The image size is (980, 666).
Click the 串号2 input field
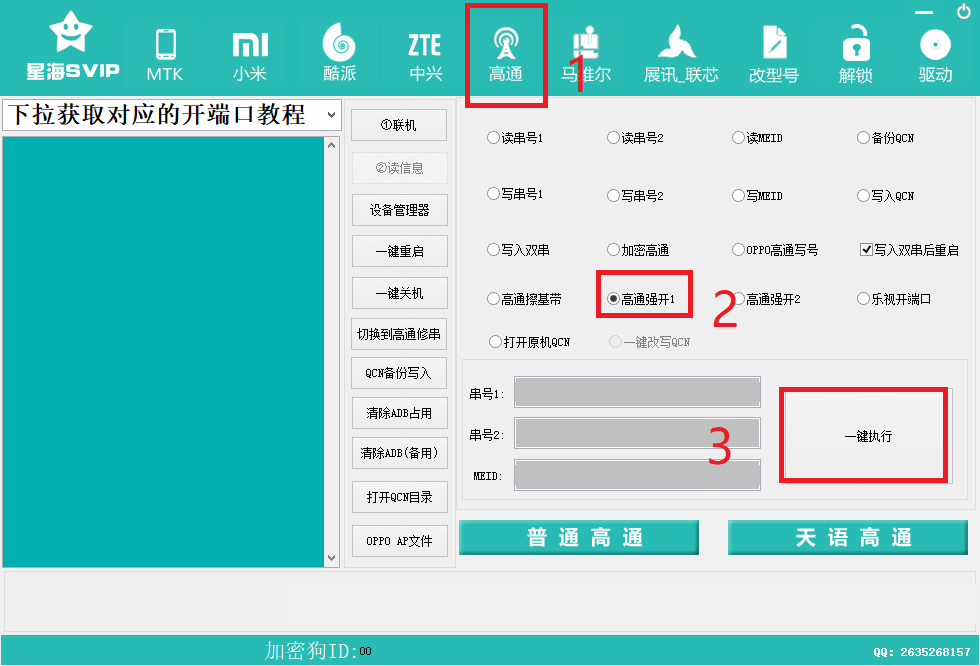click(x=637, y=434)
